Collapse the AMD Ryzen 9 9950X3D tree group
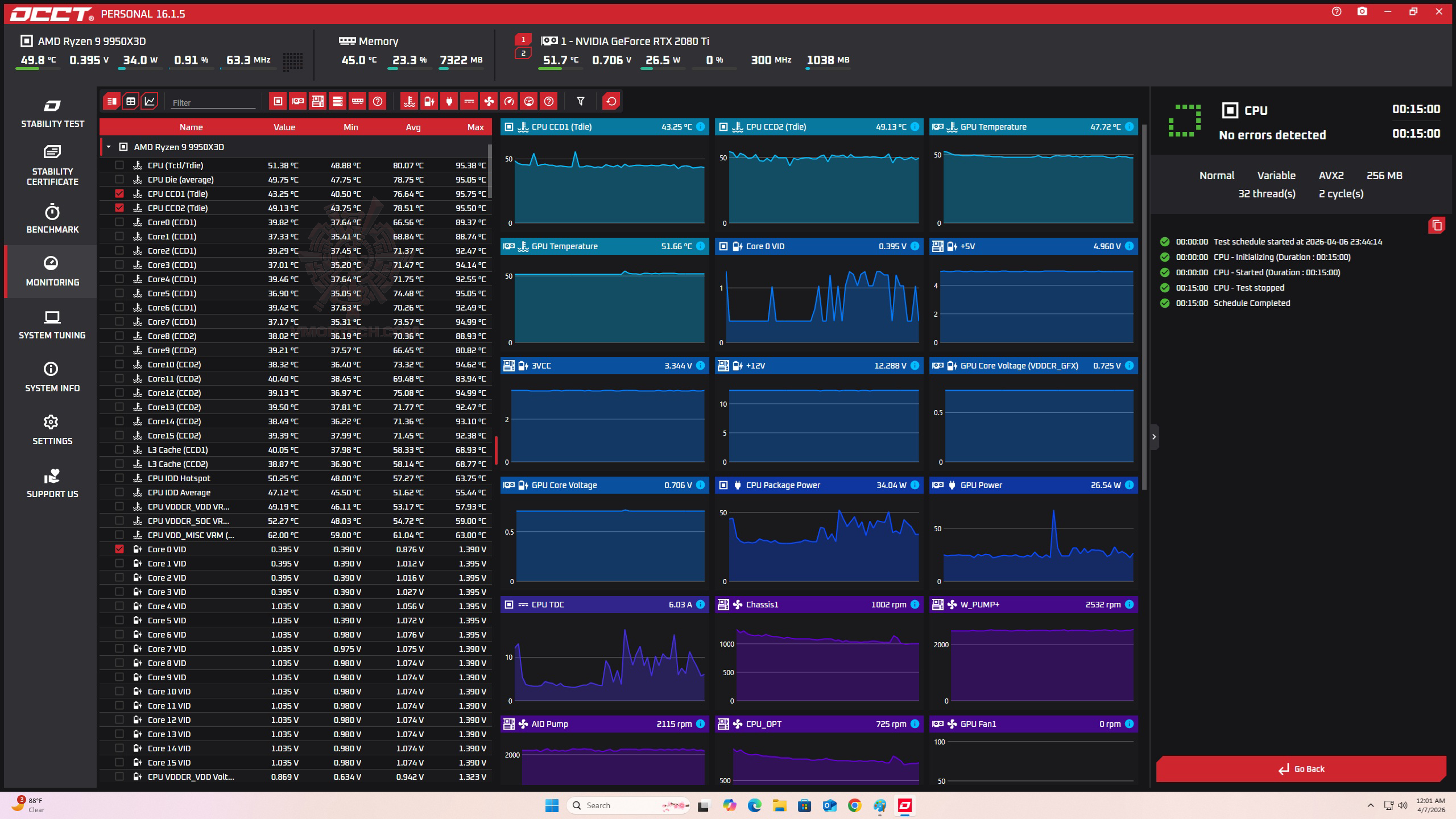Viewport: 1456px width, 819px height. tap(109, 147)
